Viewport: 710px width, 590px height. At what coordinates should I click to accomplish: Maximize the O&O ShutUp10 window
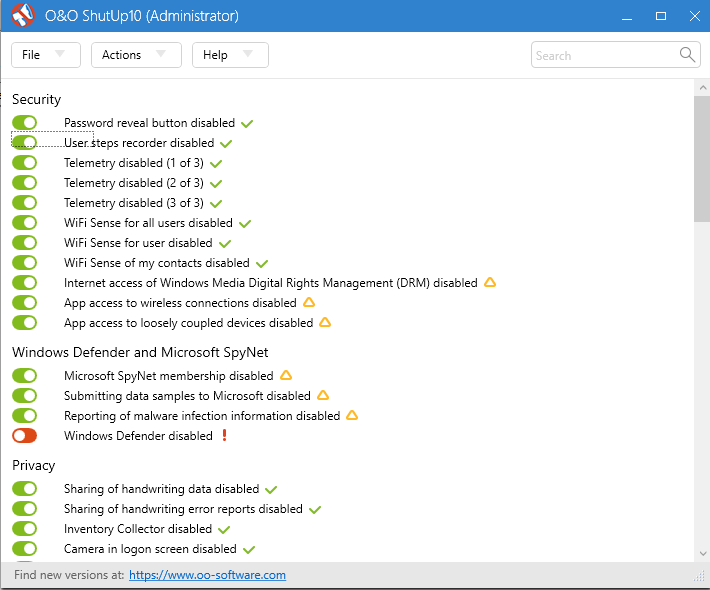(661, 16)
